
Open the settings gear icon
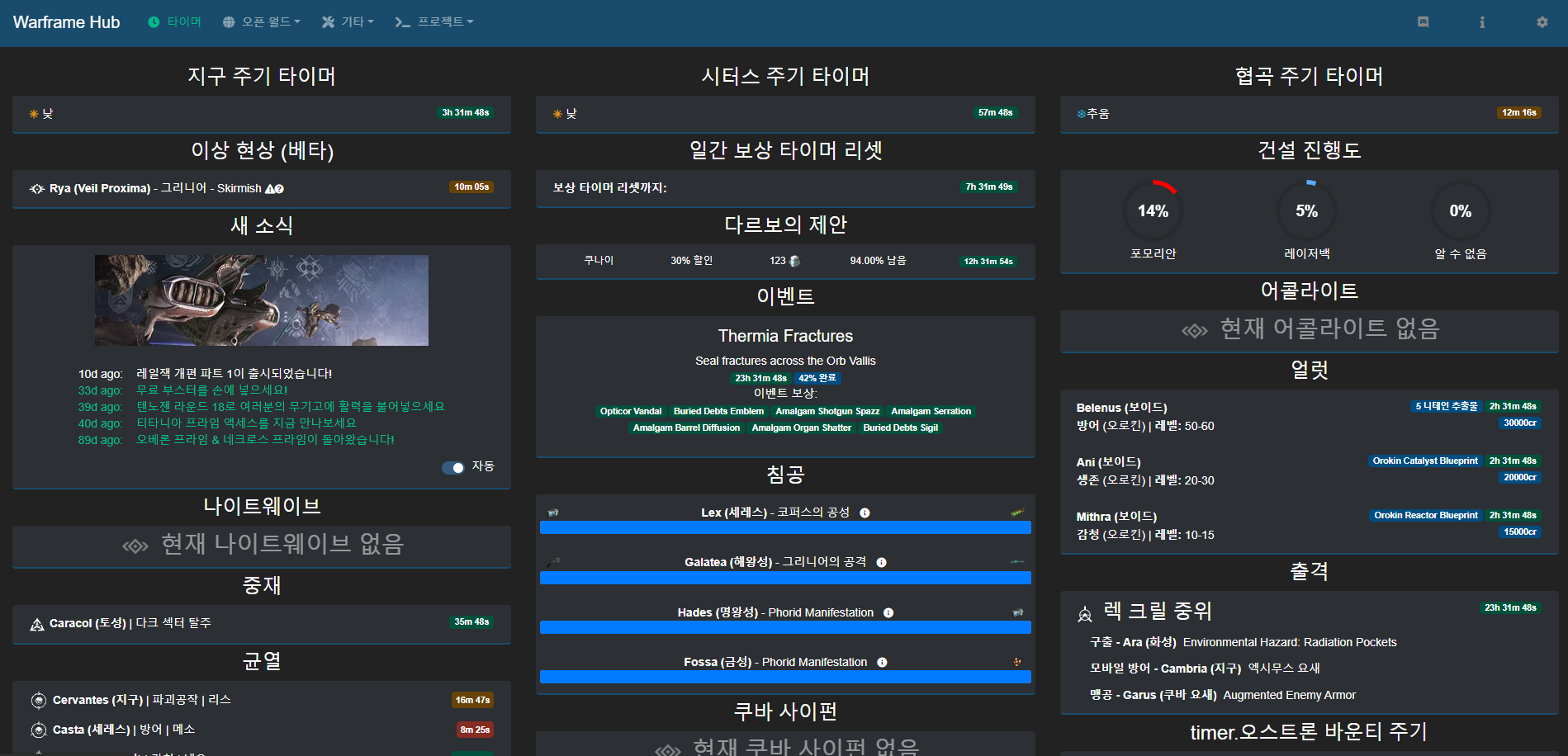pyautogui.click(x=1542, y=22)
